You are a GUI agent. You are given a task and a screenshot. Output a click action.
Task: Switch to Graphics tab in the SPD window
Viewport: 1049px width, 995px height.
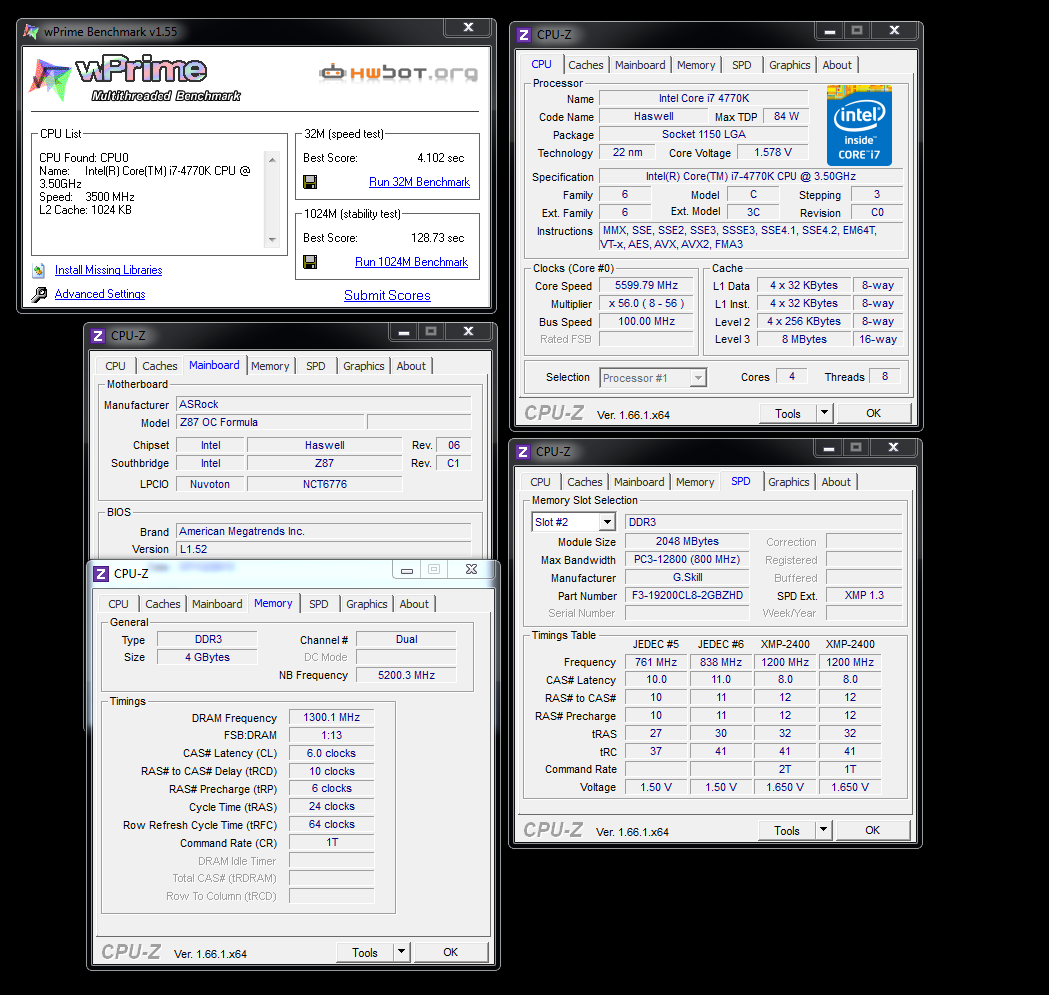(789, 482)
